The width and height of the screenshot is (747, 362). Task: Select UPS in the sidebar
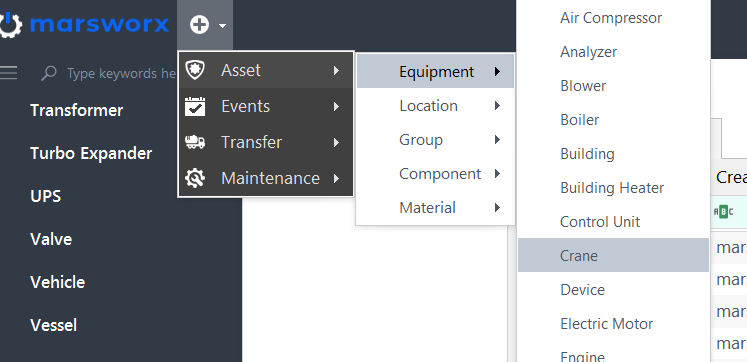click(x=46, y=196)
